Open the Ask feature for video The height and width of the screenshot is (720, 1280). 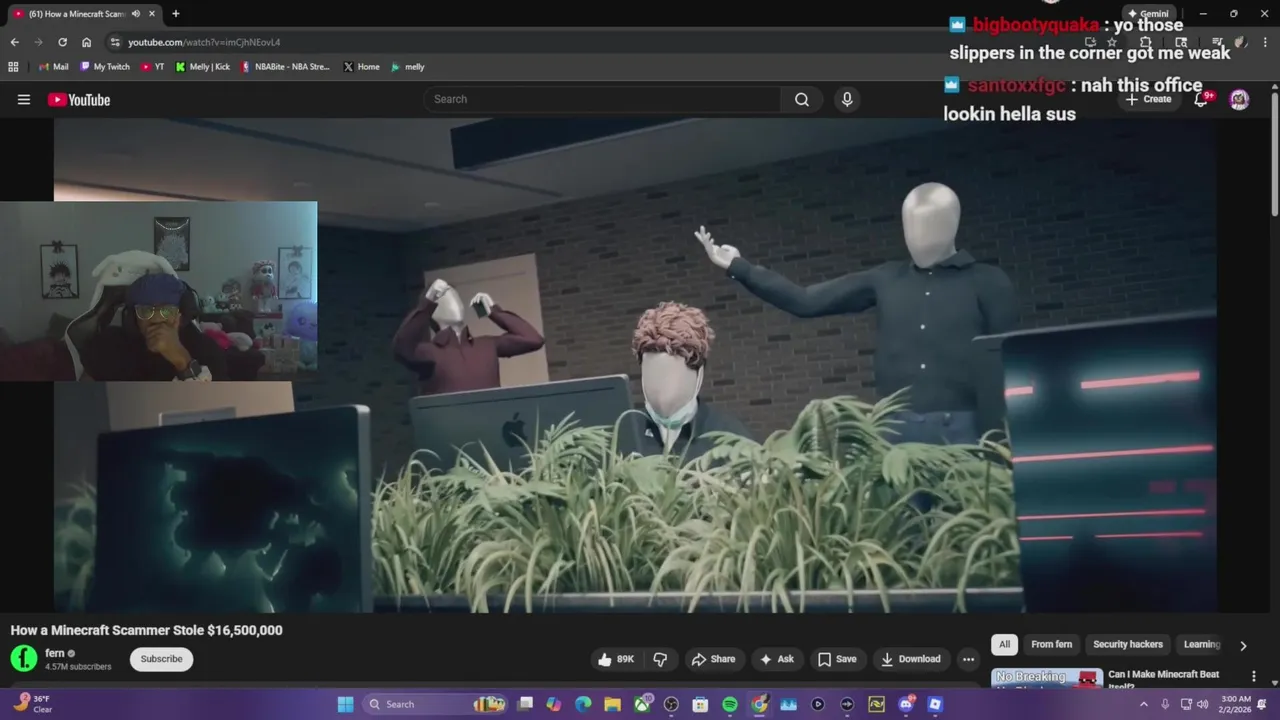coord(777,659)
